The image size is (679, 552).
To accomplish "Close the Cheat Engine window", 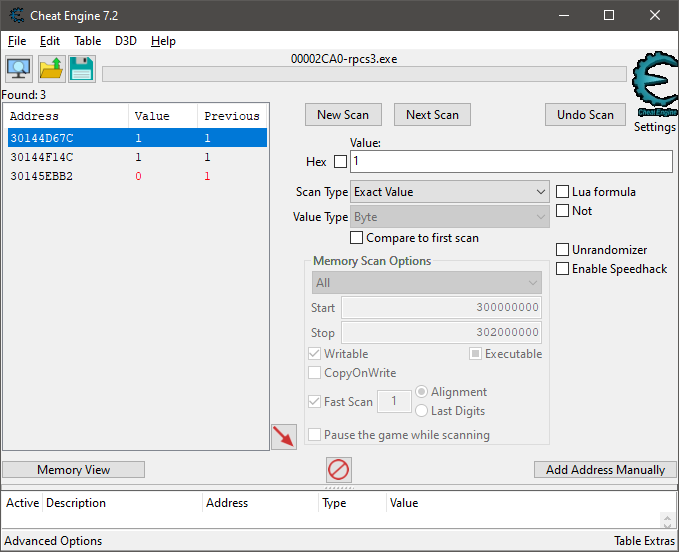I will 655,15.
